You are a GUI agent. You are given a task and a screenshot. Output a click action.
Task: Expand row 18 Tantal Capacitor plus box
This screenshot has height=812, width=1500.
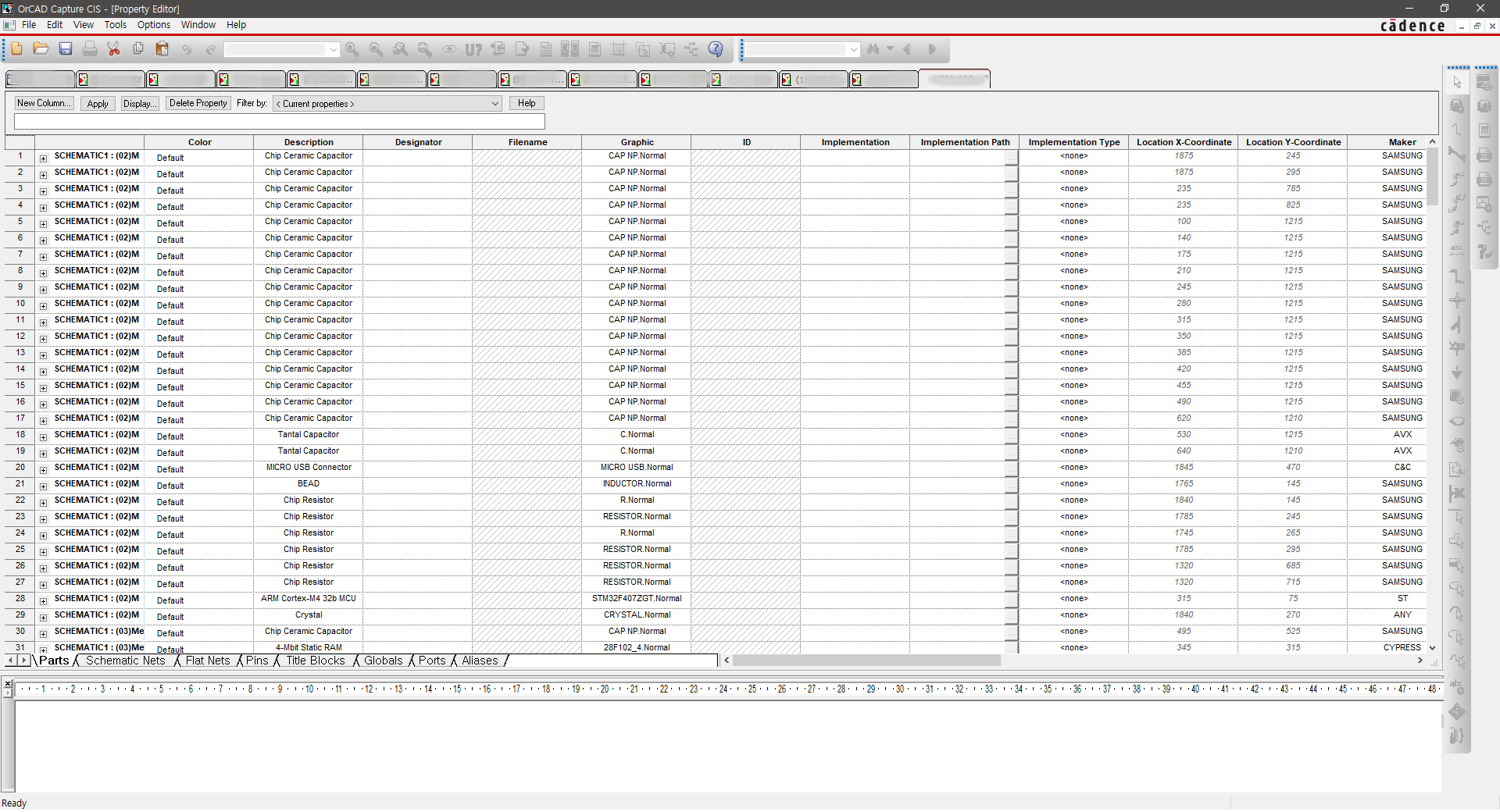pos(43,437)
